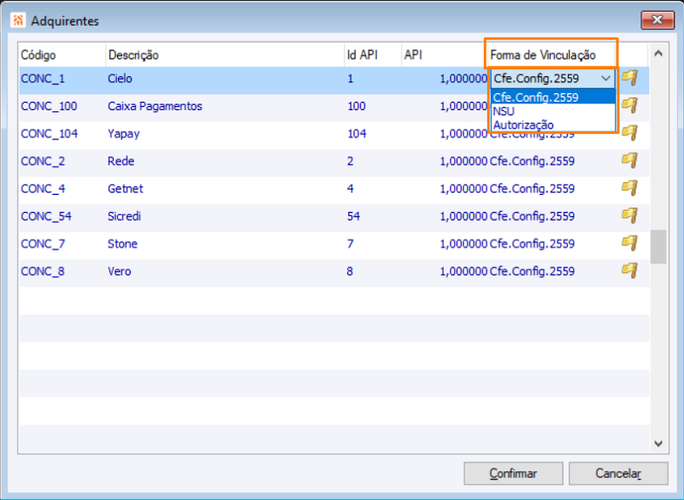This screenshot has width=684, height=500.
Task: Click the flag icon in Yapay row
Action: [629, 133]
